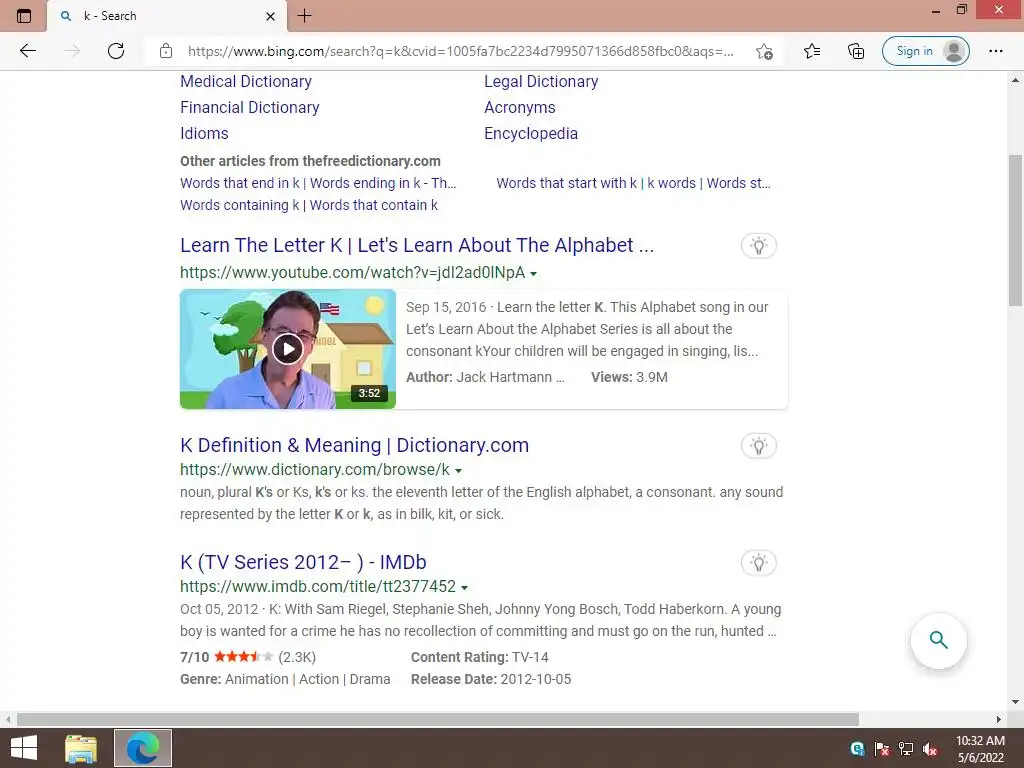The height and width of the screenshot is (768, 1024).
Task: Click lightbulb icon beside IMDb result
Action: [x=758, y=563]
